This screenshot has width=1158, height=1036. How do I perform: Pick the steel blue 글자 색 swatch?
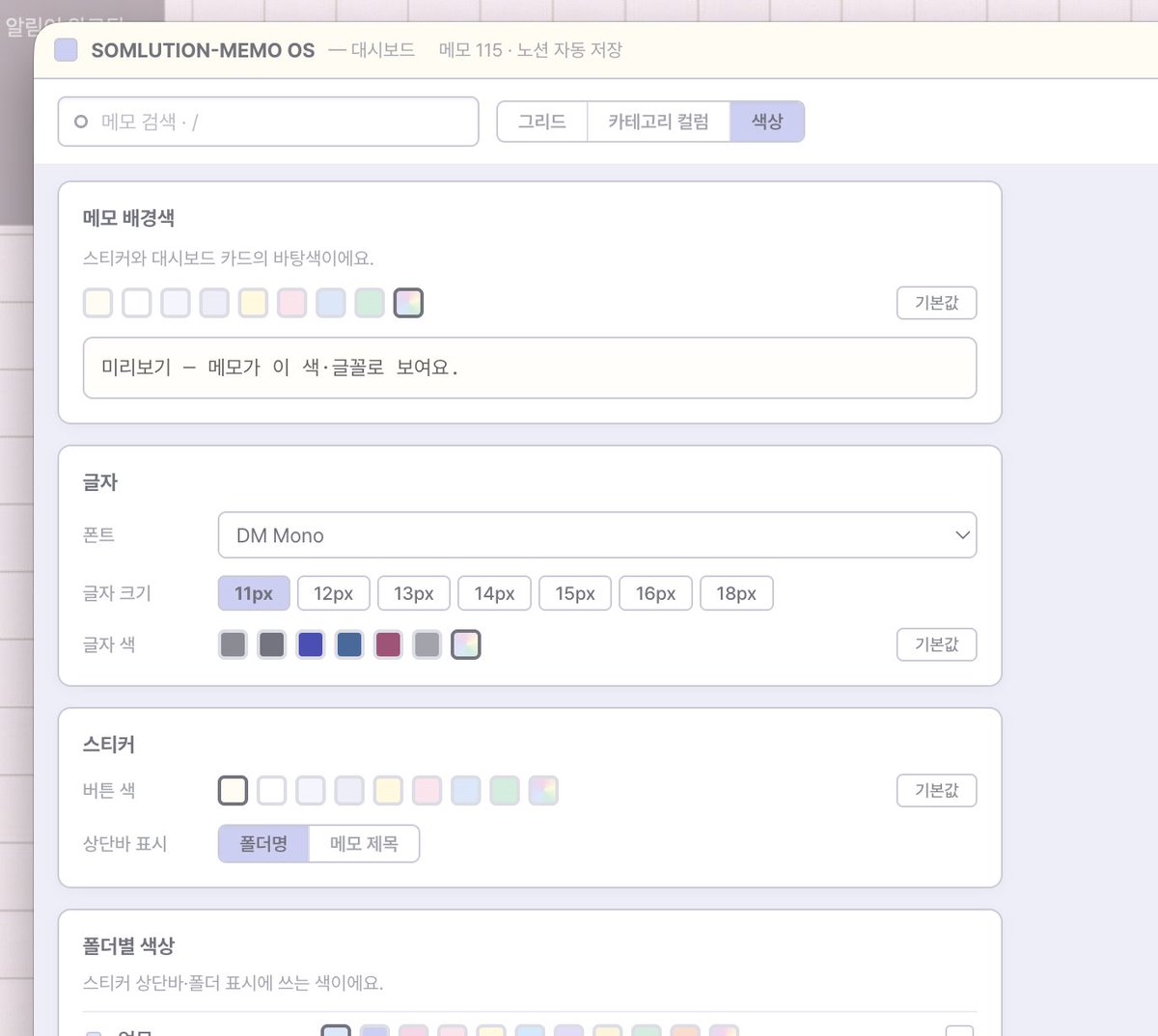coord(349,644)
